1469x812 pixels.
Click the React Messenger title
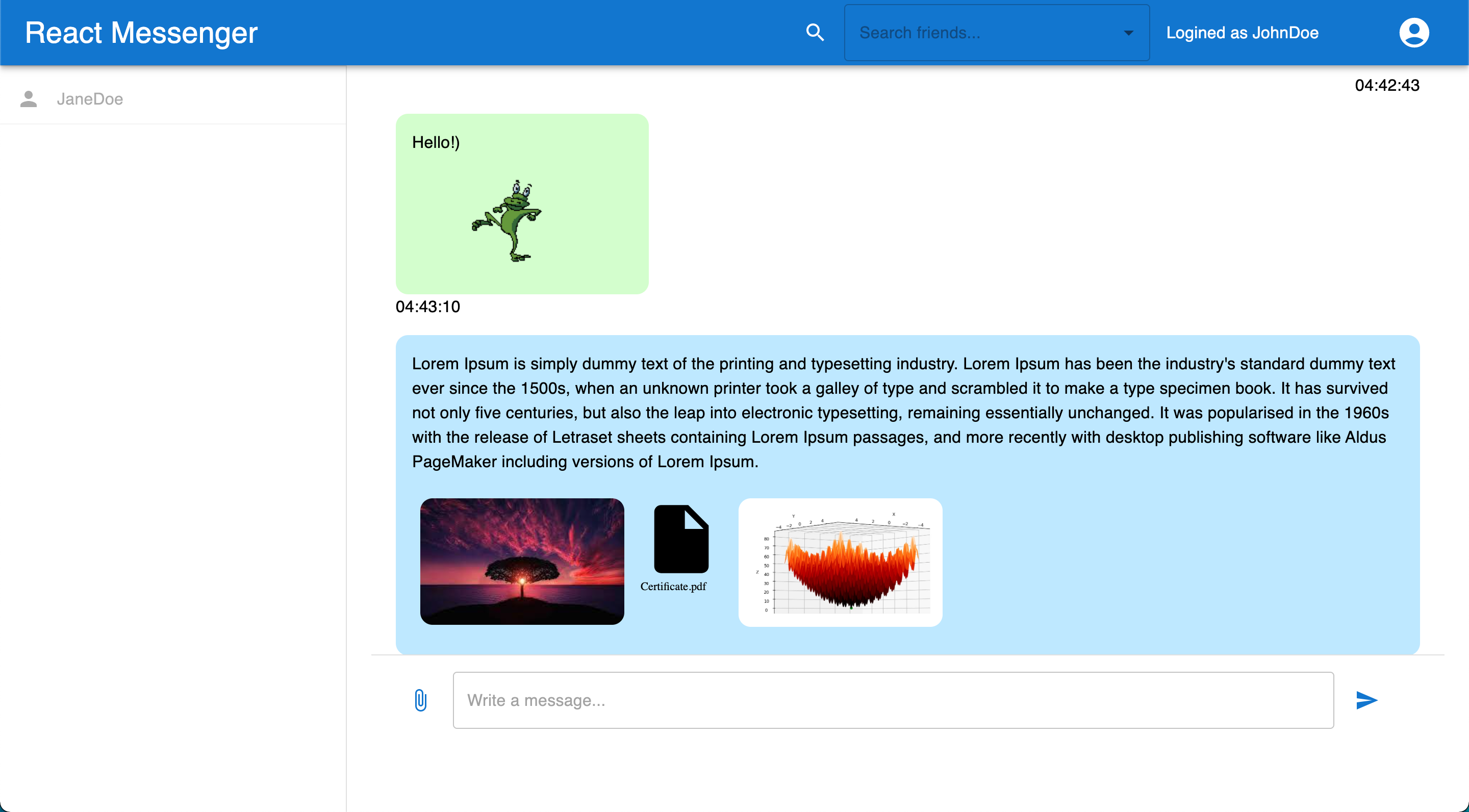[141, 33]
